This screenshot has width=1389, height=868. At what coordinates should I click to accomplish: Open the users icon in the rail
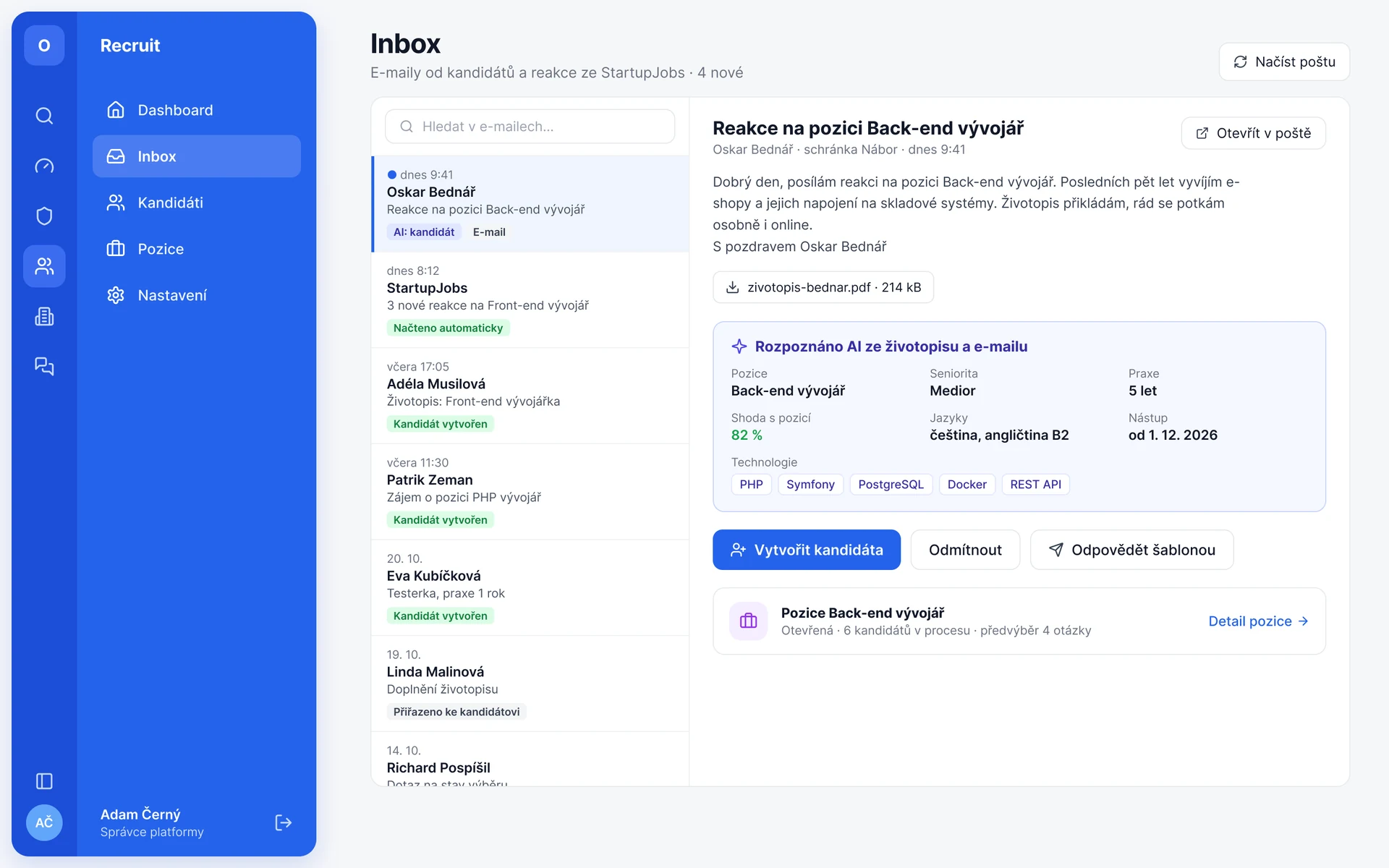(x=44, y=266)
